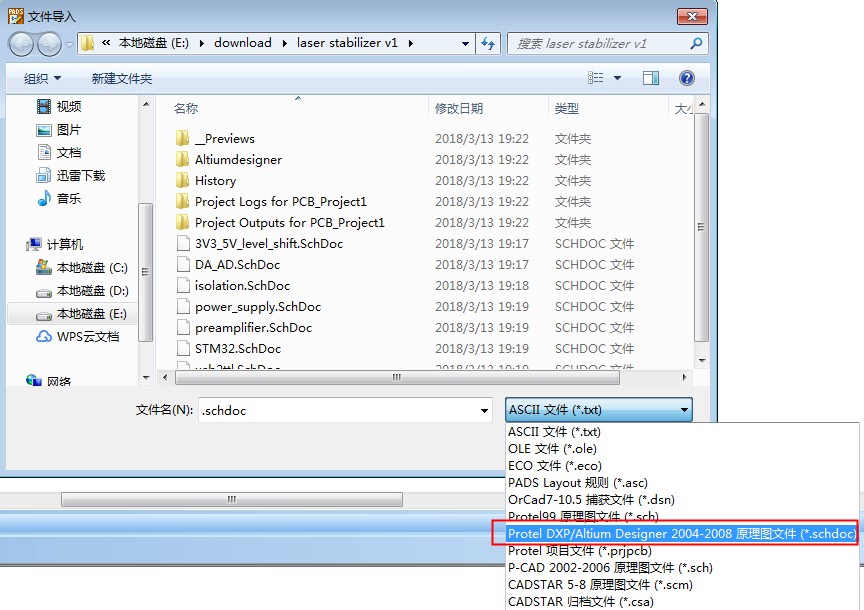
Task: Click the file list horizontal scrollbar
Action: (x=397, y=377)
